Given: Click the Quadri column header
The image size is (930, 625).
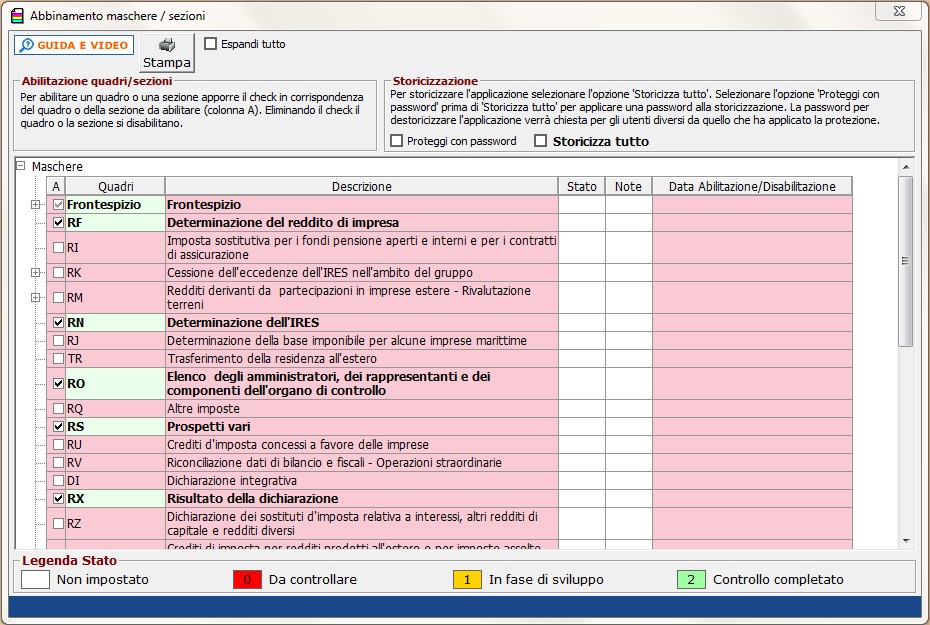Looking at the screenshot, I should pos(115,186).
